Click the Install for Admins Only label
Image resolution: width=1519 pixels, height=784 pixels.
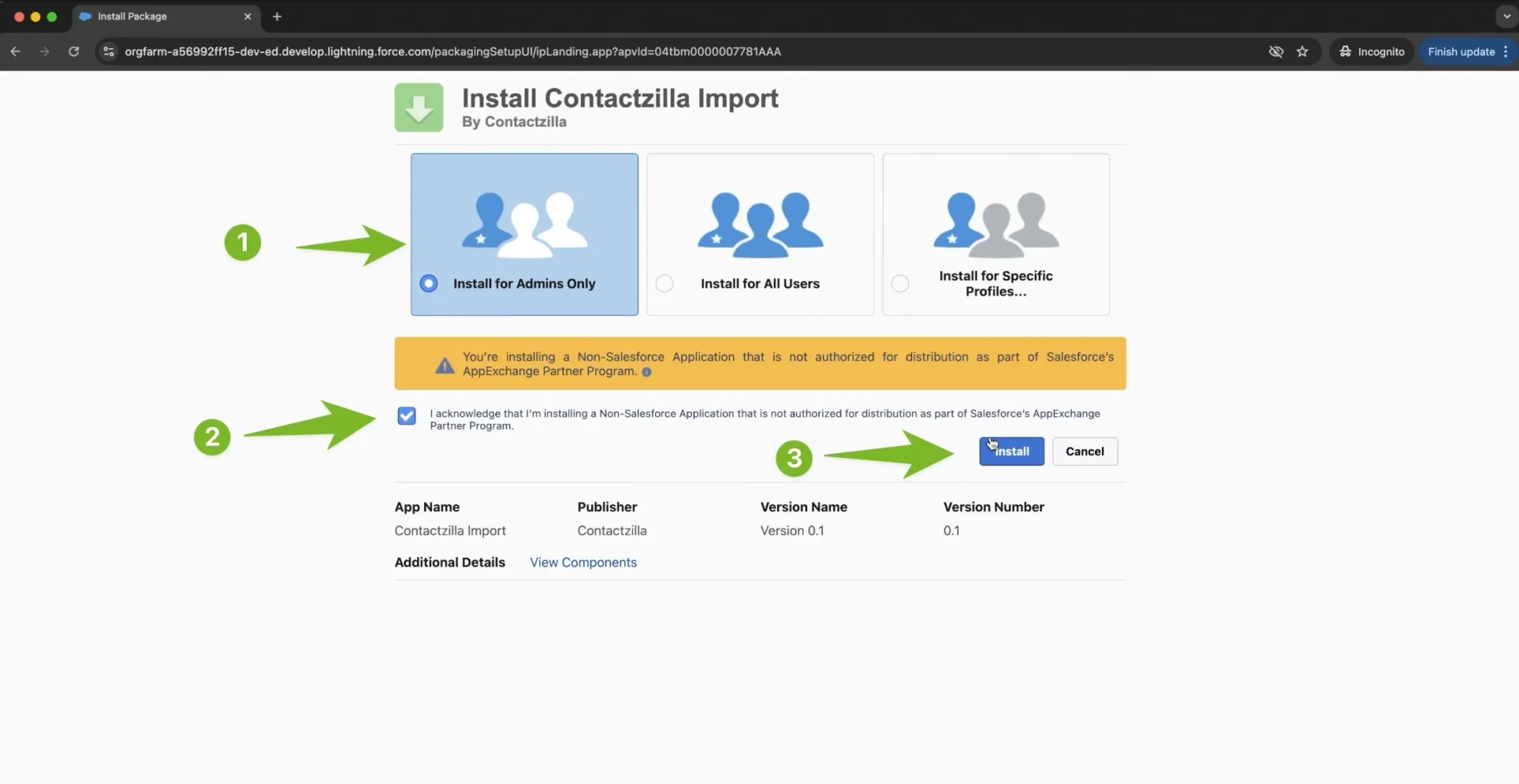pyautogui.click(x=524, y=283)
